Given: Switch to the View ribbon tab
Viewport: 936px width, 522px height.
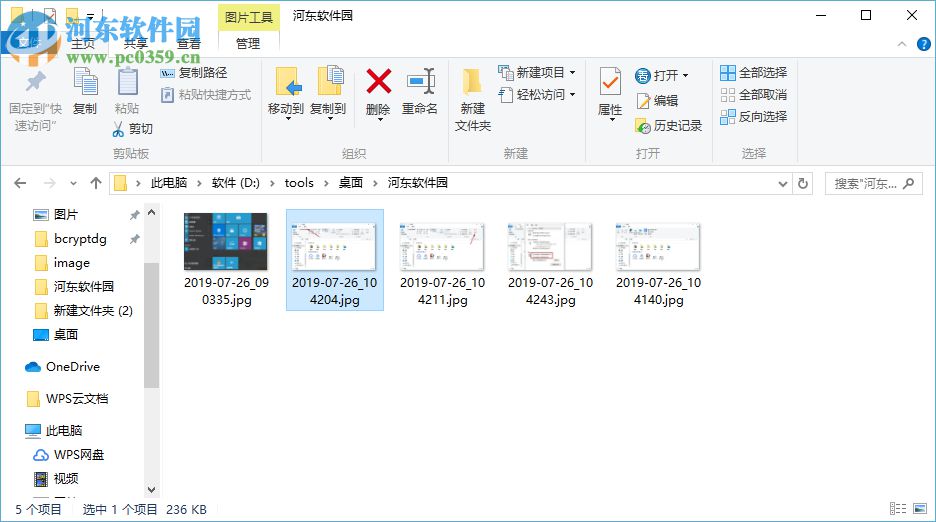Looking at the screenshot, I should (x=189, y=44).
